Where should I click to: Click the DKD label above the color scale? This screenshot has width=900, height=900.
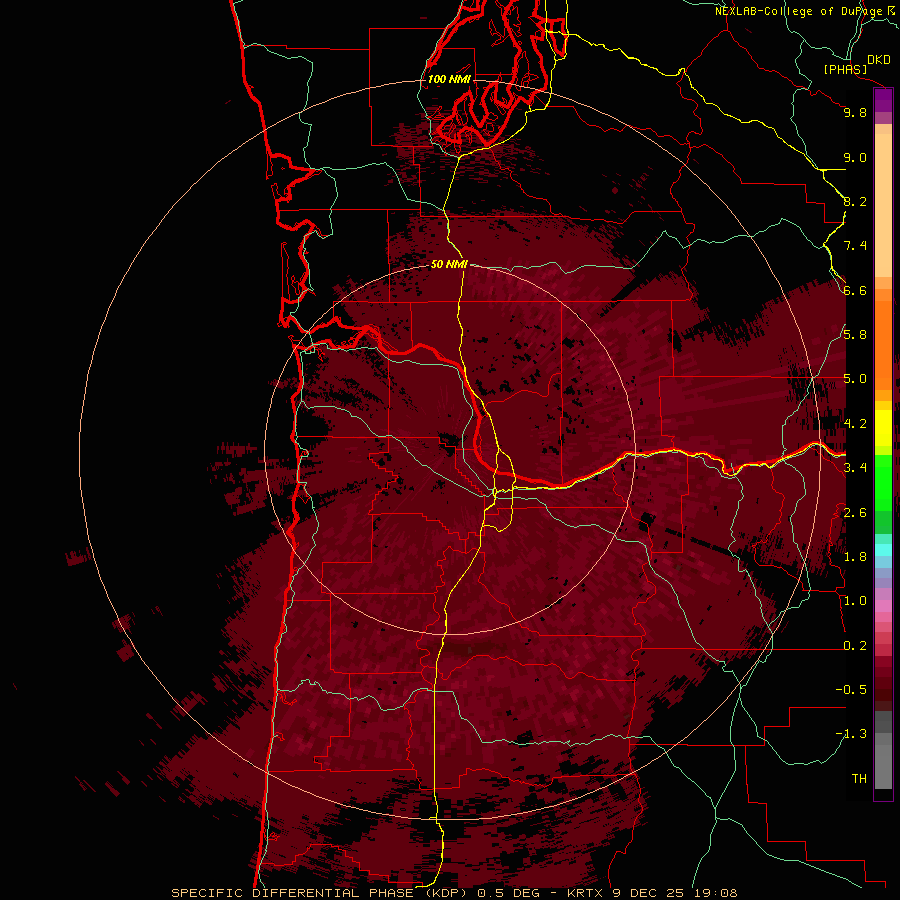pos(879,60)
